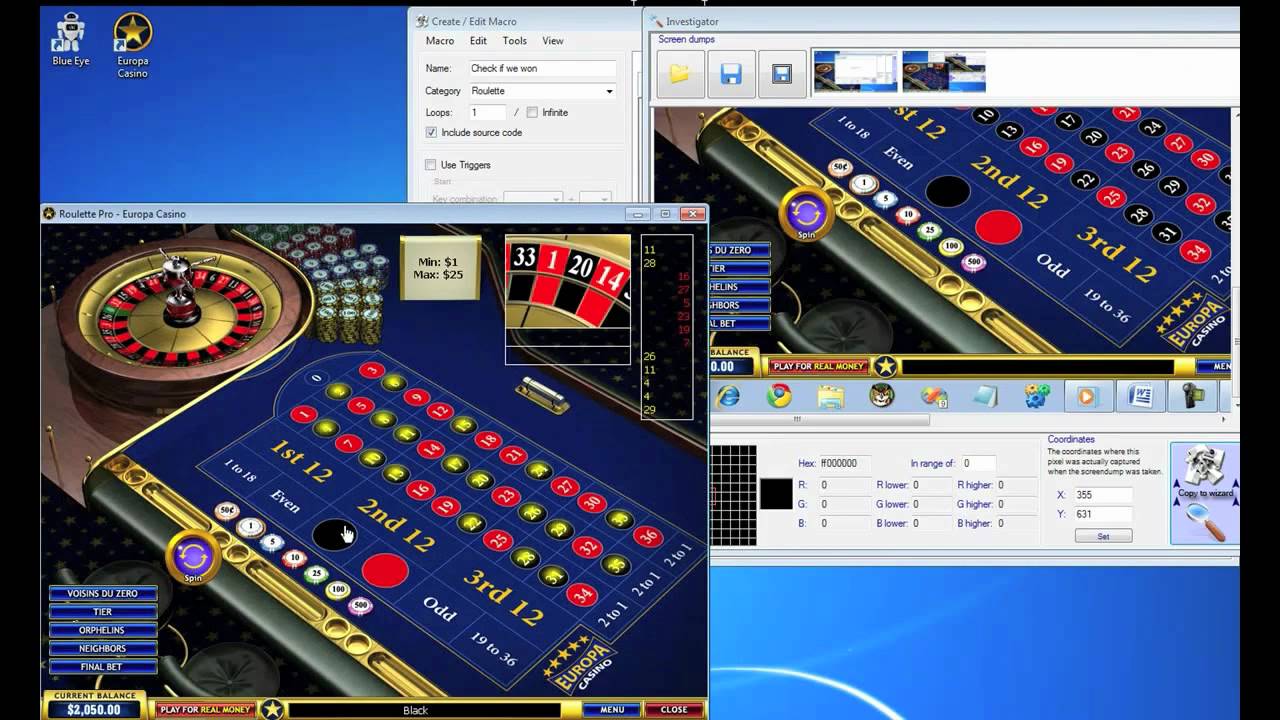Viewport: 1280px width, 720px height.
Task: Click the MENU button in Roulette Pro window
Action: [612, 710]
